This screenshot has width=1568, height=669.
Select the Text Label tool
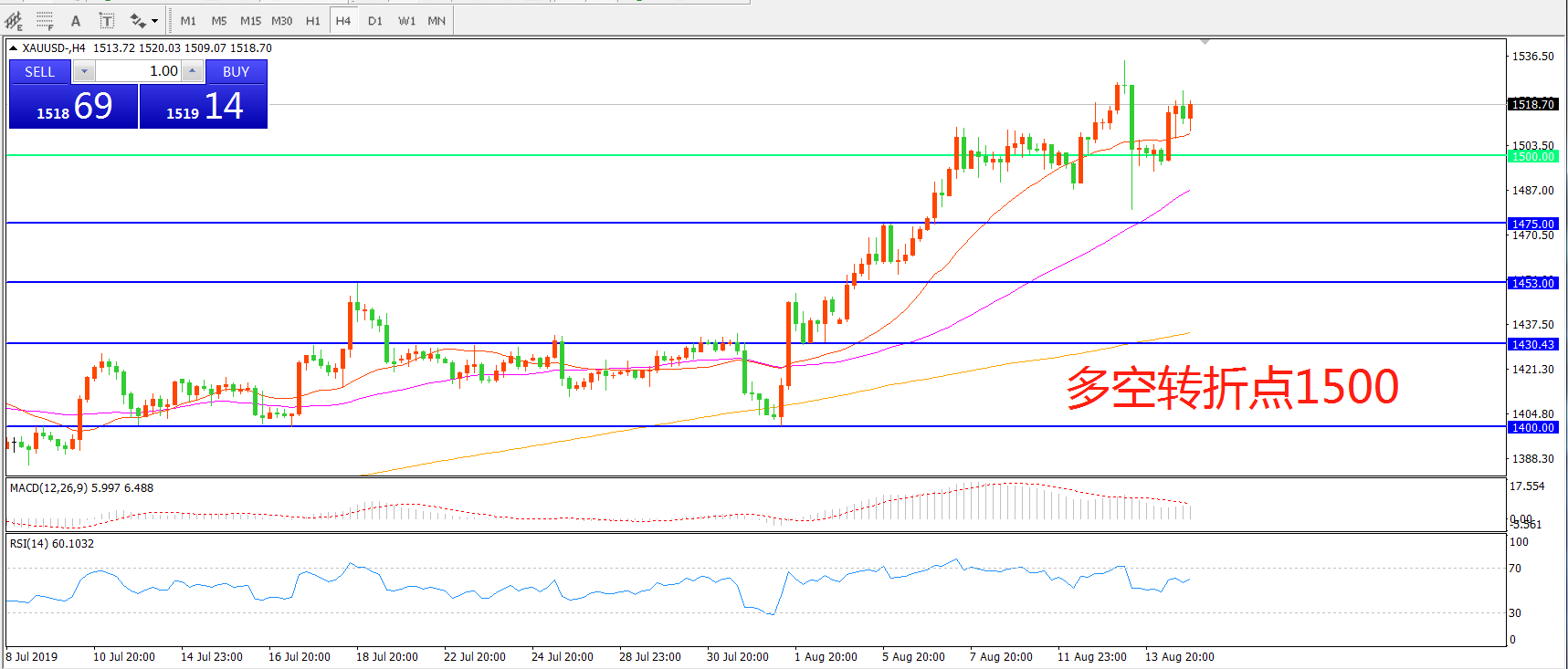click(x=106, y=20)
